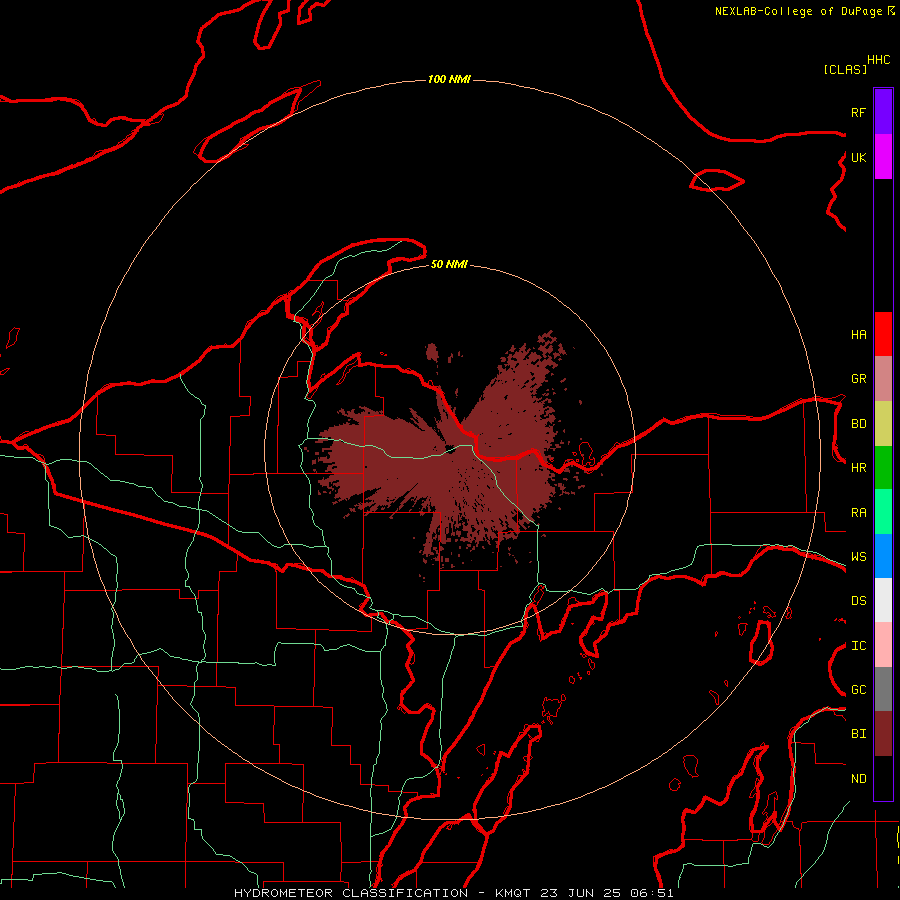Click the RA light-green legend swatch
Screen dimensions: 900x900
click(x=883, y=512)
